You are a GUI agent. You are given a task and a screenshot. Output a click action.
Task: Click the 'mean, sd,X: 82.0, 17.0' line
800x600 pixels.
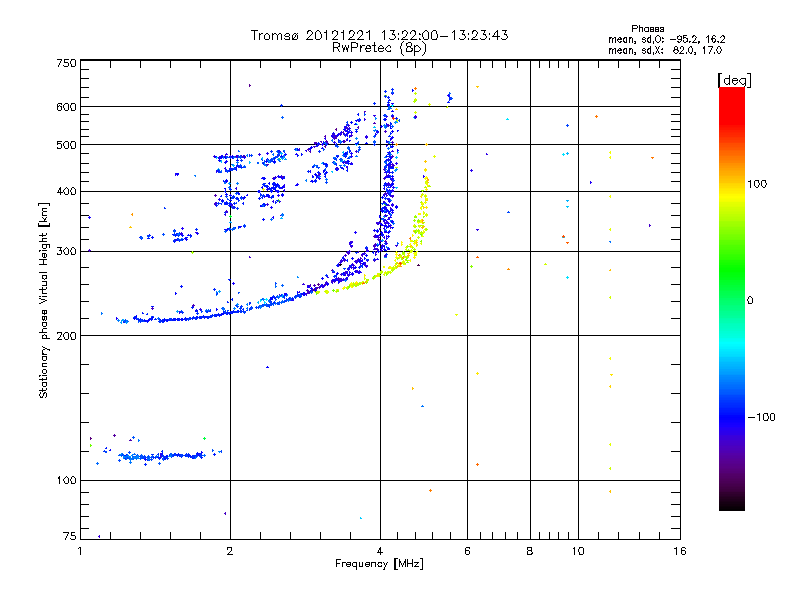click(x=665, y=50)
